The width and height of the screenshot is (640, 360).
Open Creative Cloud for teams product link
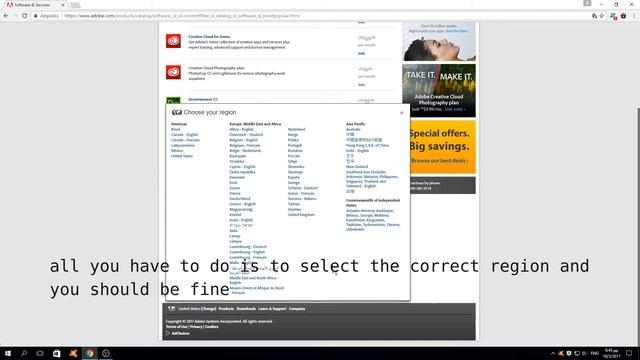209,36
